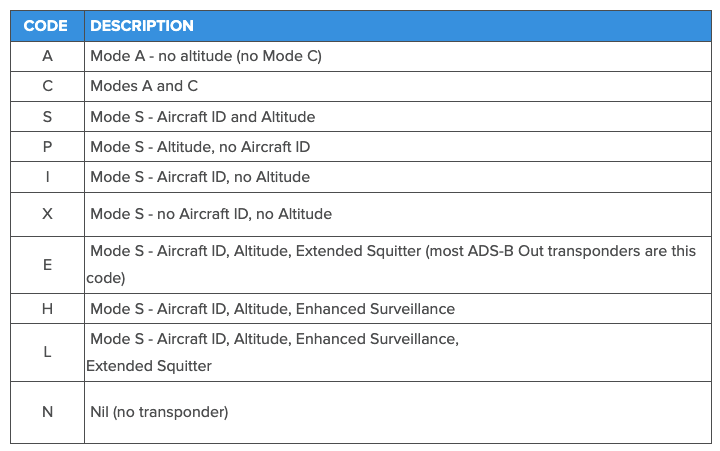Select code H cell
The width and height of the screenshot is (720, 451).
pyautogui.click(x=47, y=309)
